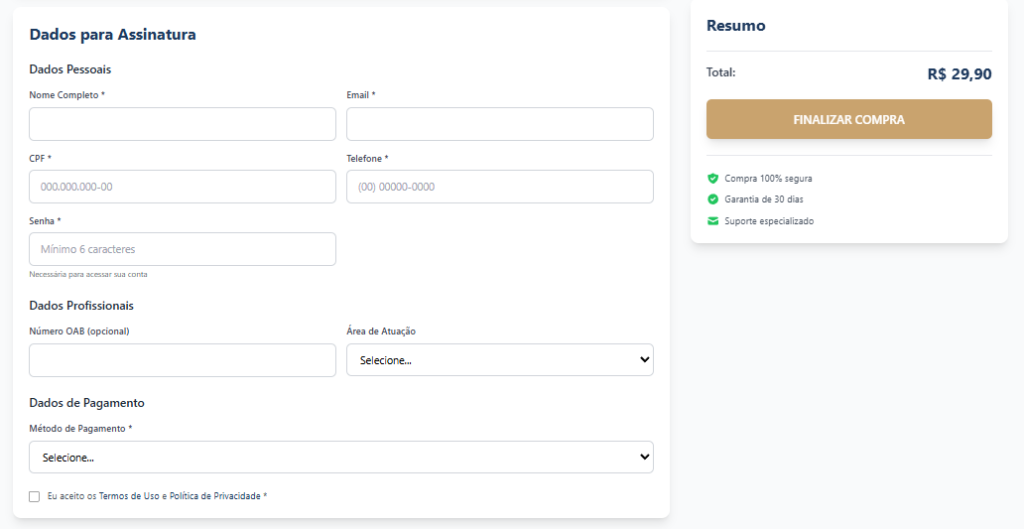Click the Resumo heading
The image size is (1024, 529).
(x=735, y=26)
